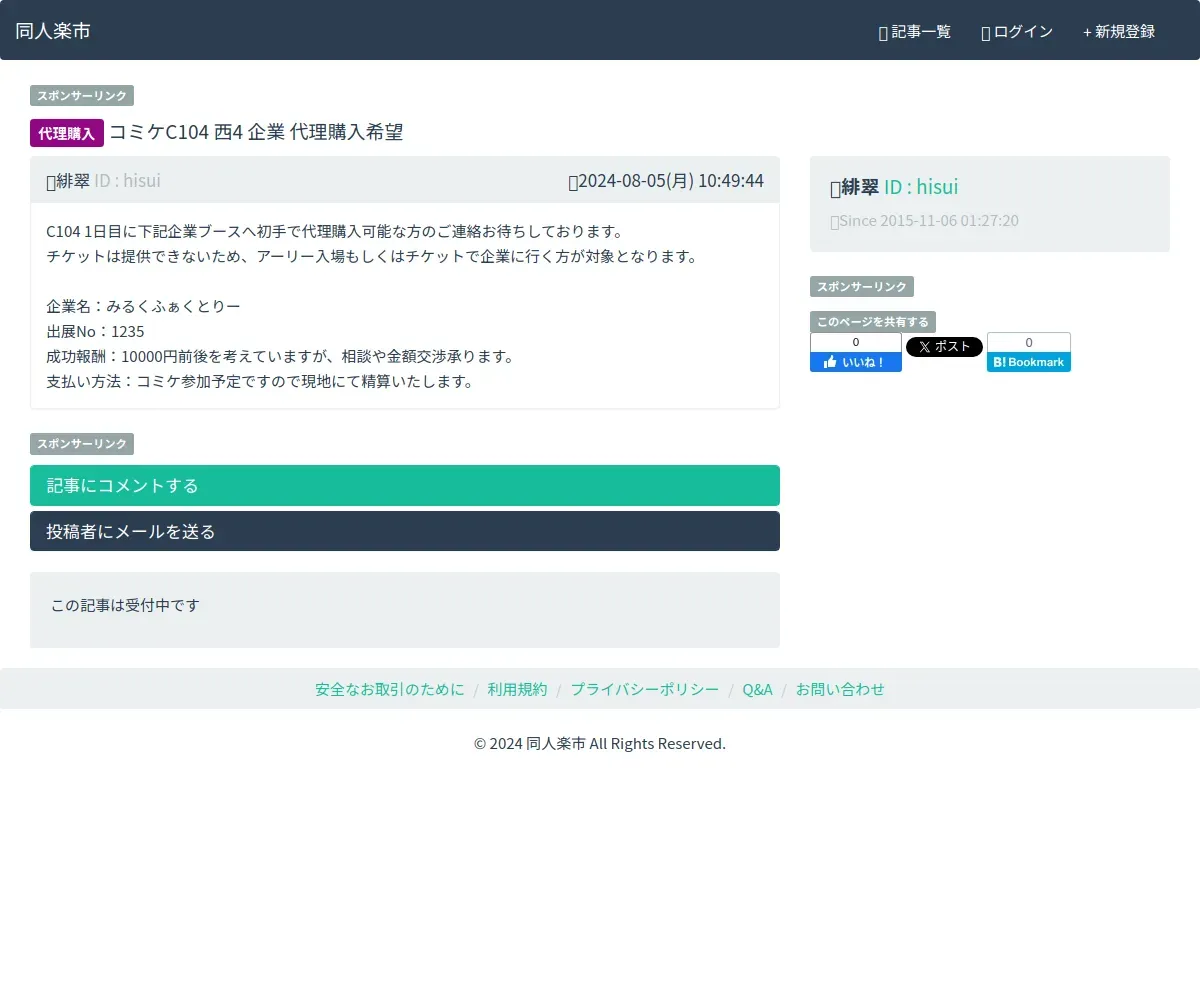Open the 安全なお取引のために footer link
The image size is (1200, 1000).
pyautogui.click(x=390, y=689)
